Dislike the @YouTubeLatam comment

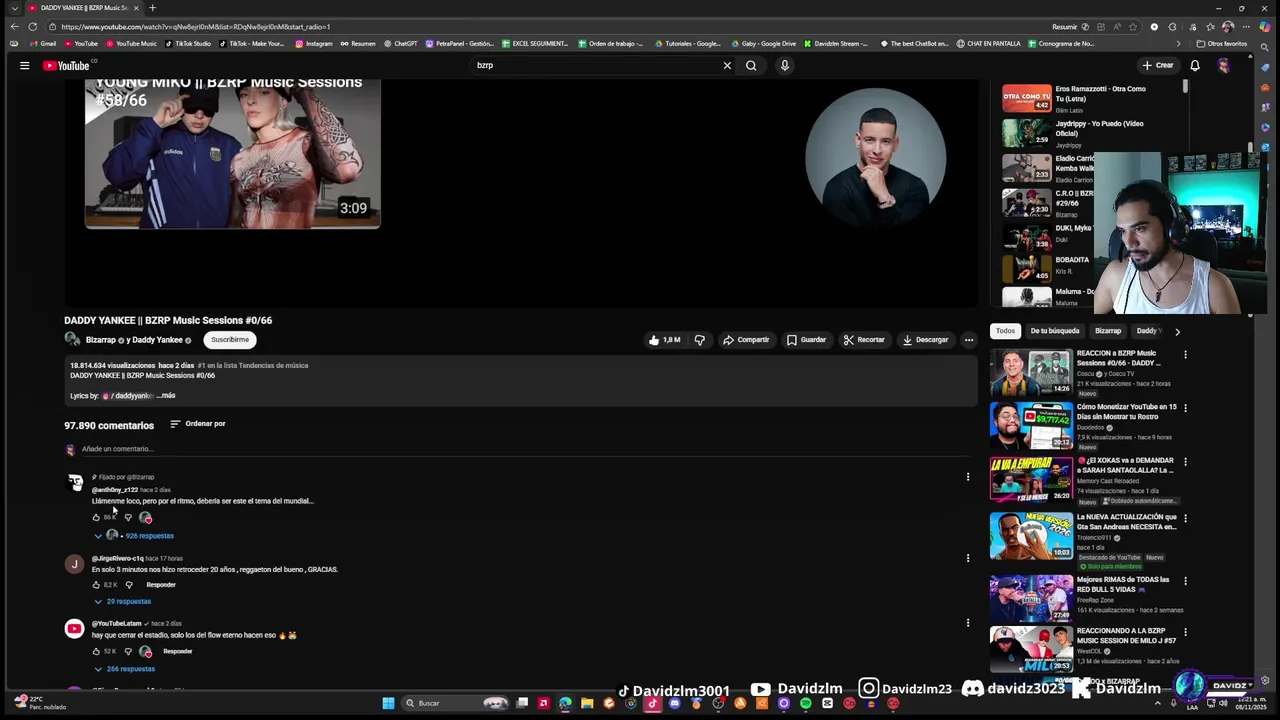click(128, 652)
